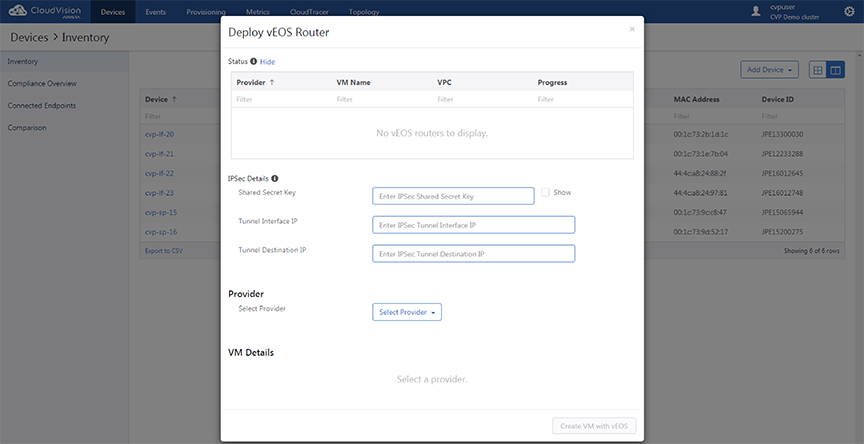Click Export to CSV link
This screenshot has height=444, width=864.
coord(164,251)
